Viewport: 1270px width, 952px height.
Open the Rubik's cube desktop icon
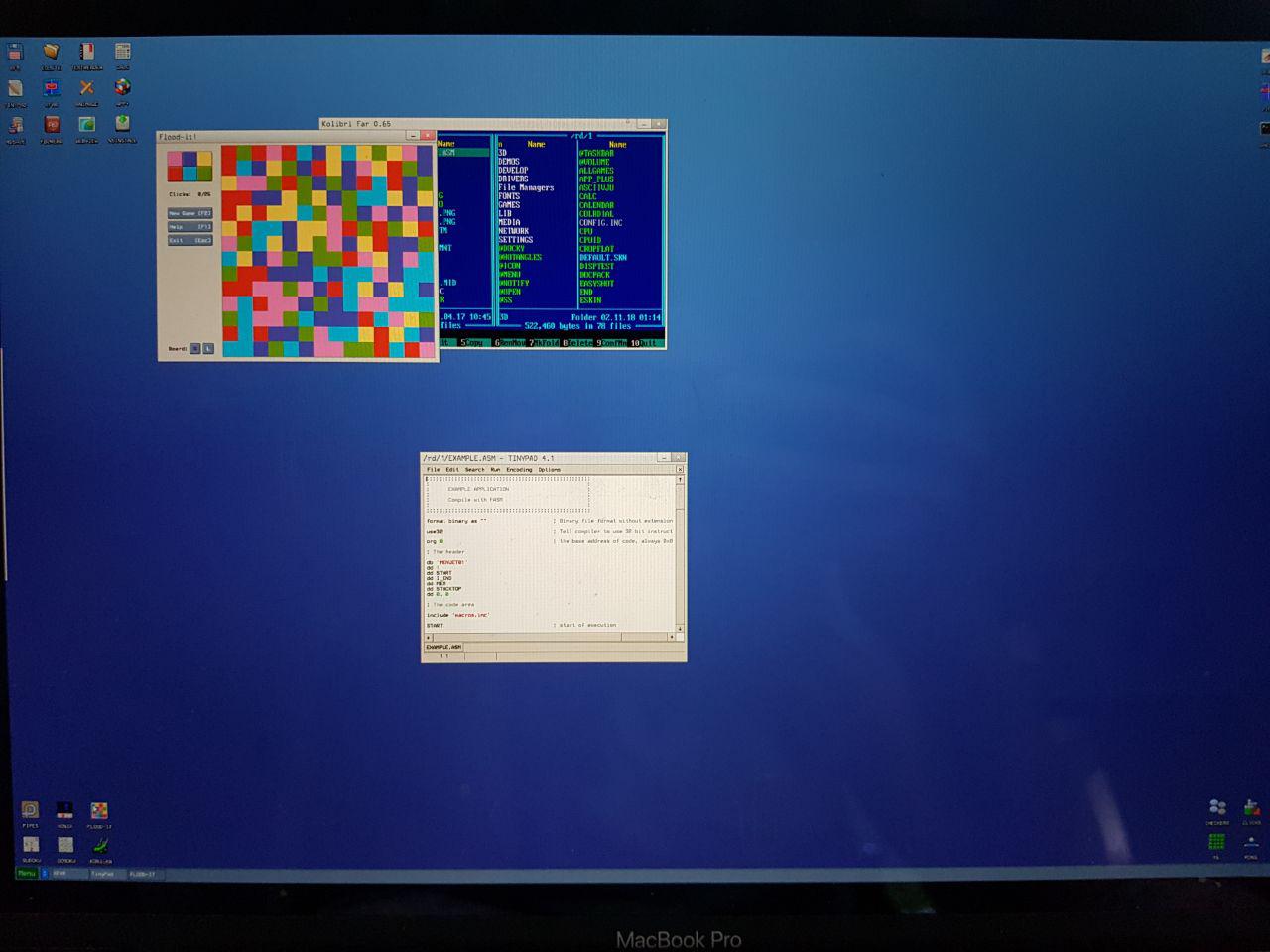(122, 88)
